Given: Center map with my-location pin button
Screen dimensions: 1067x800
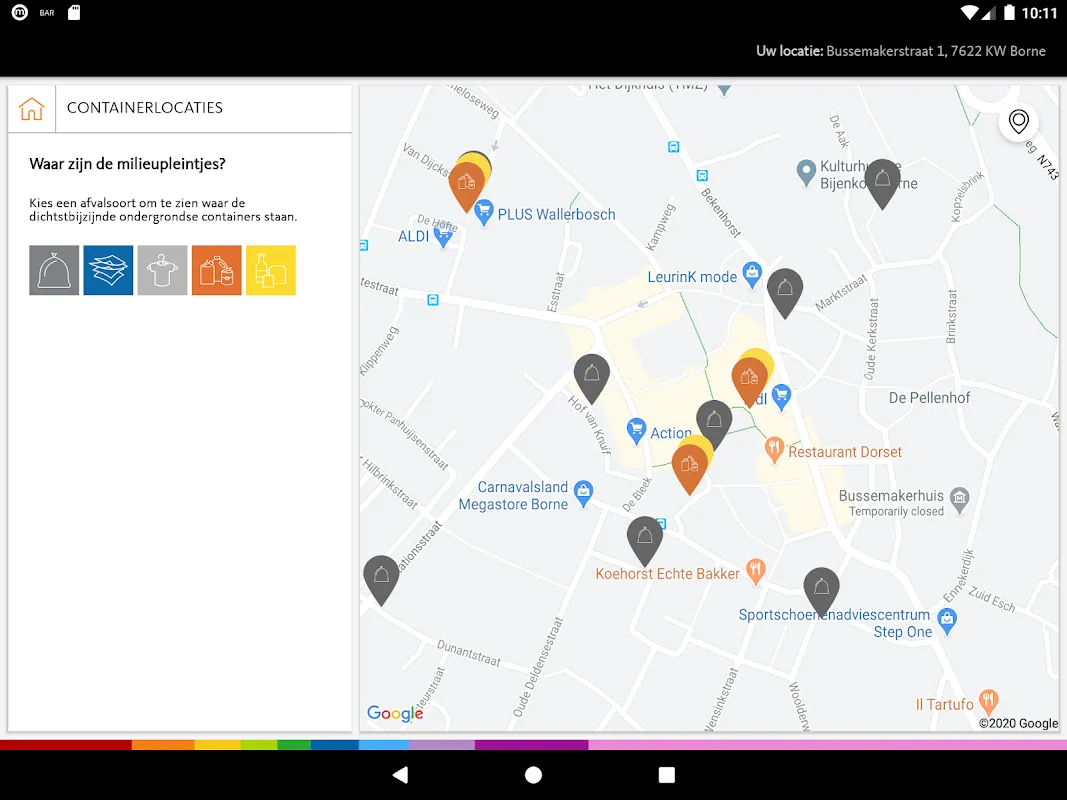Looking at the screenshot, I should (x=1019, y=122).
